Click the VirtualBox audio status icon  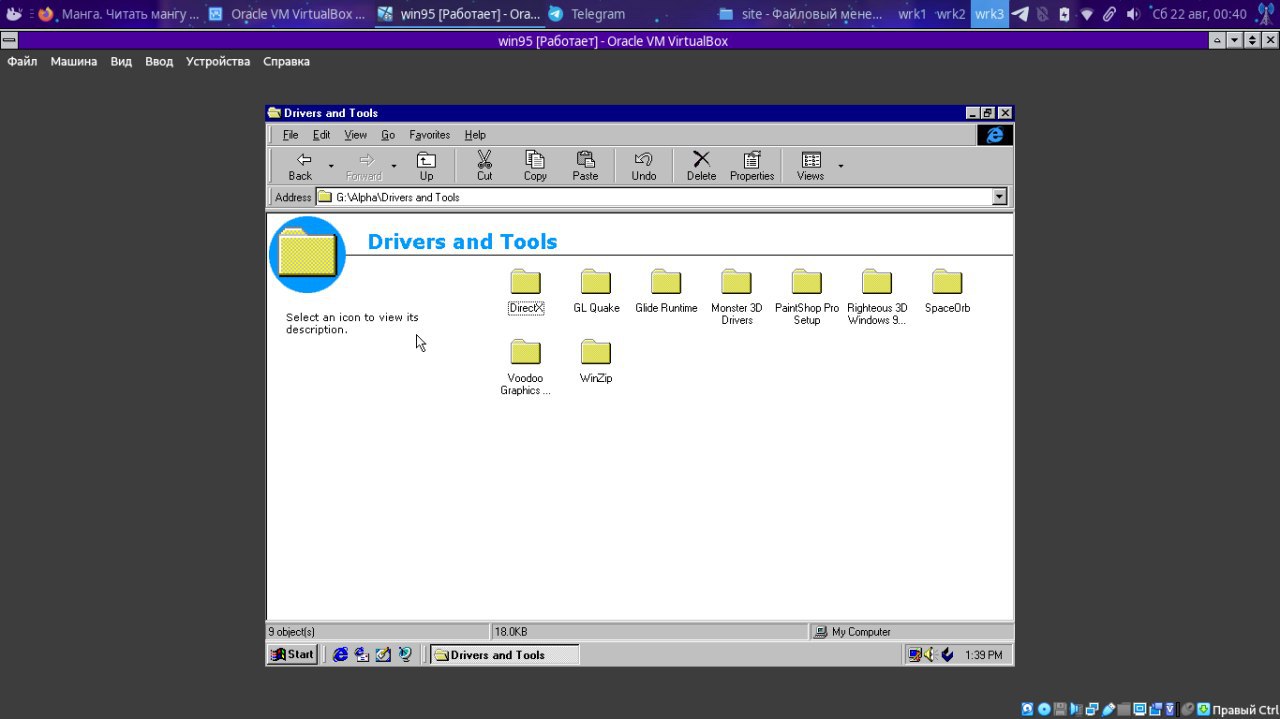point(1076,709)
